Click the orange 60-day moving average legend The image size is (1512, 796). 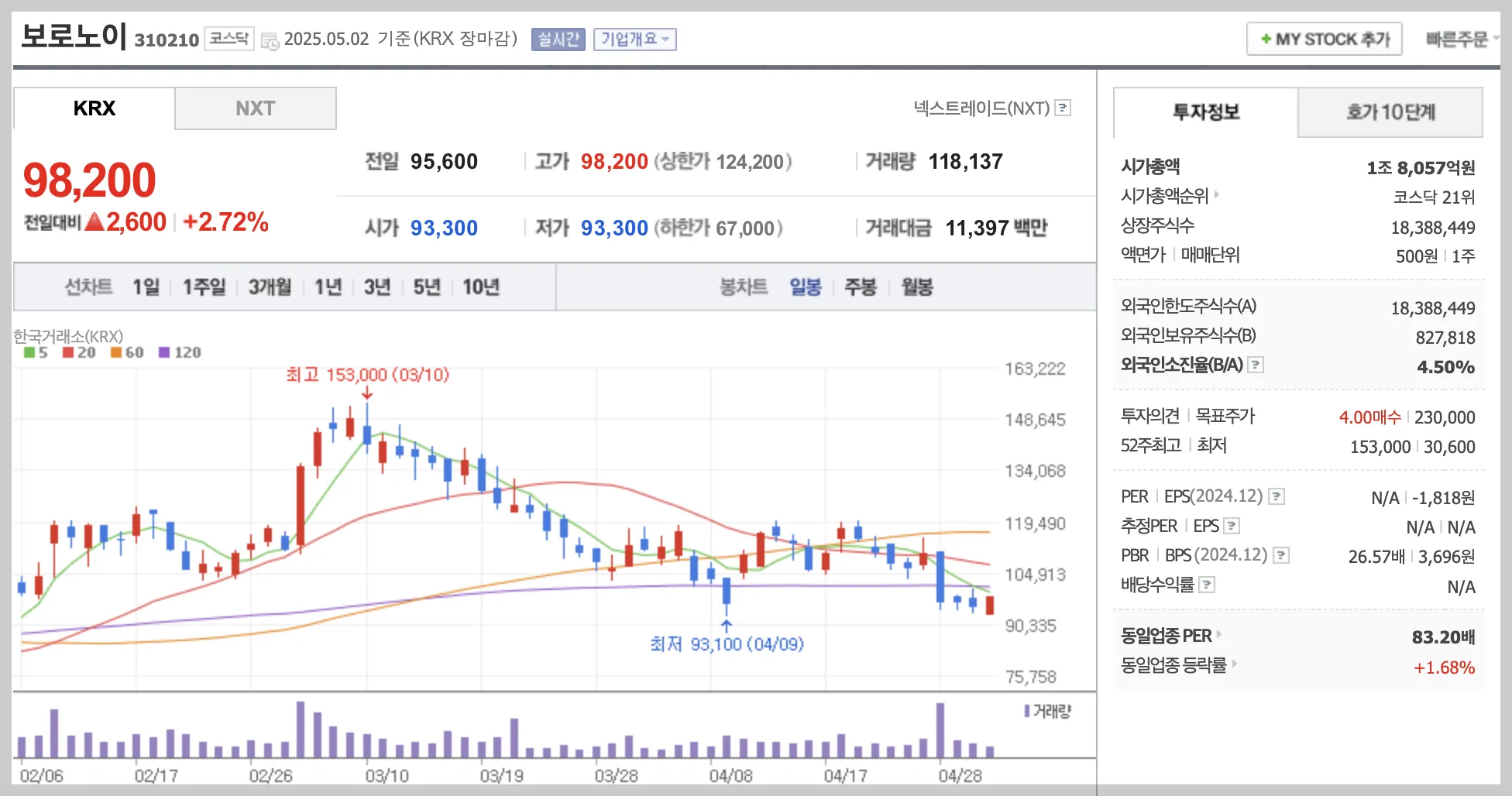point(127,352)
